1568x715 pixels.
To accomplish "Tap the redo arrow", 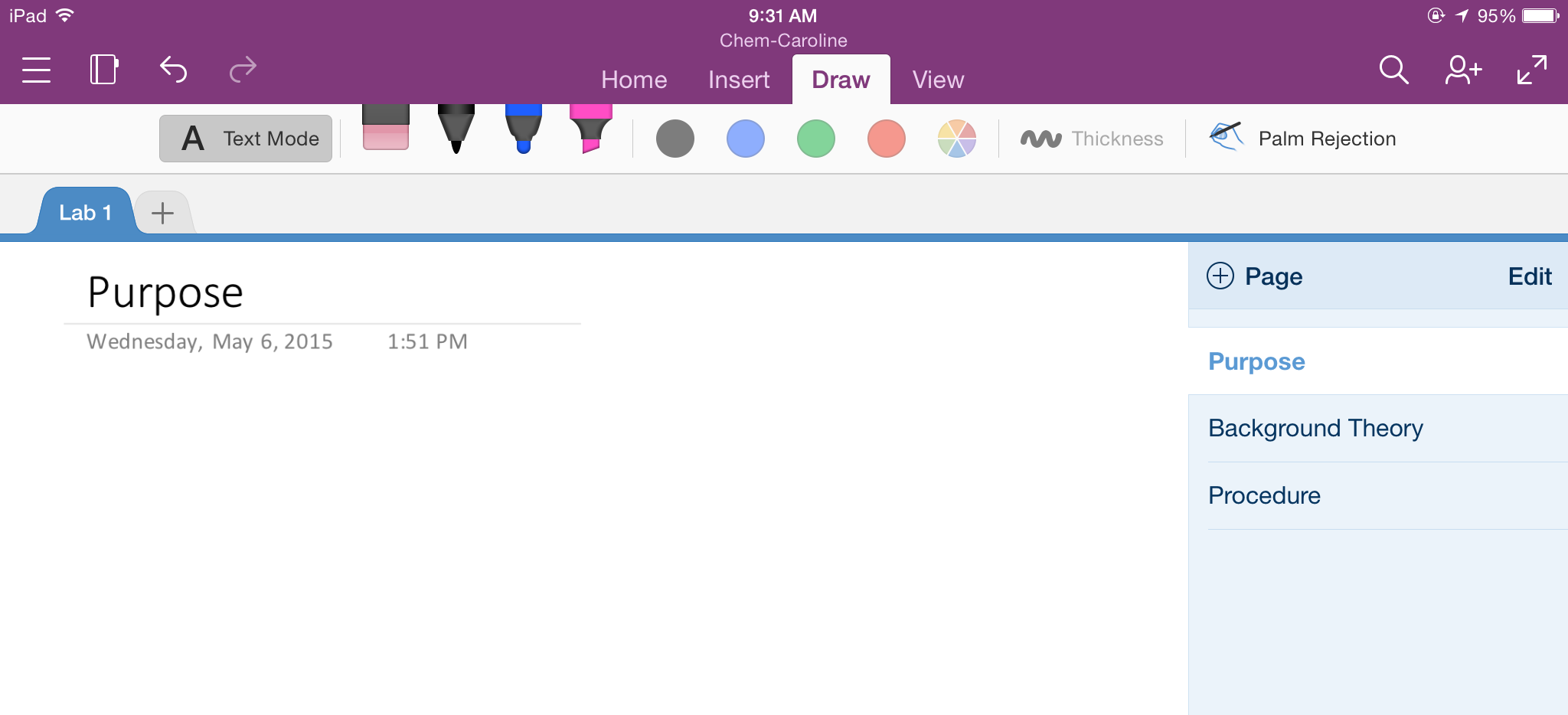I will click(243, 70).
